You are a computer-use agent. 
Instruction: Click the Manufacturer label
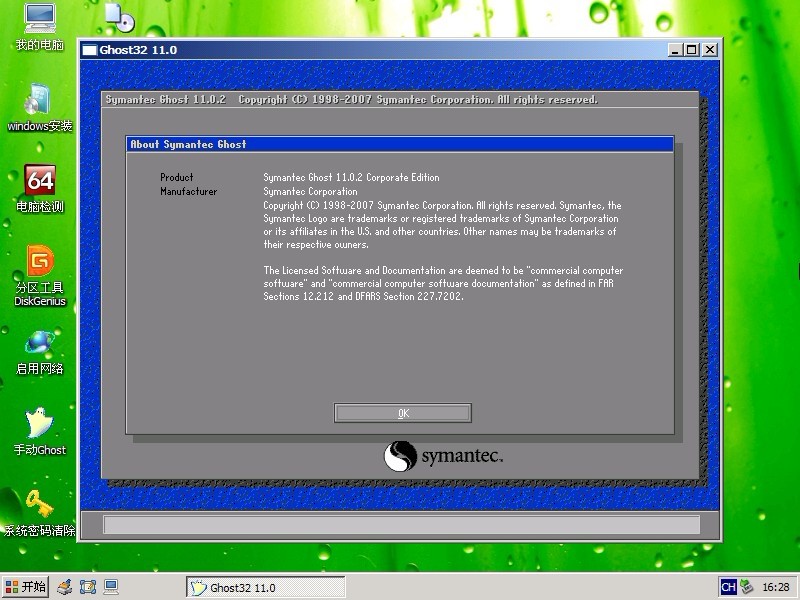[x=188, y=191]
